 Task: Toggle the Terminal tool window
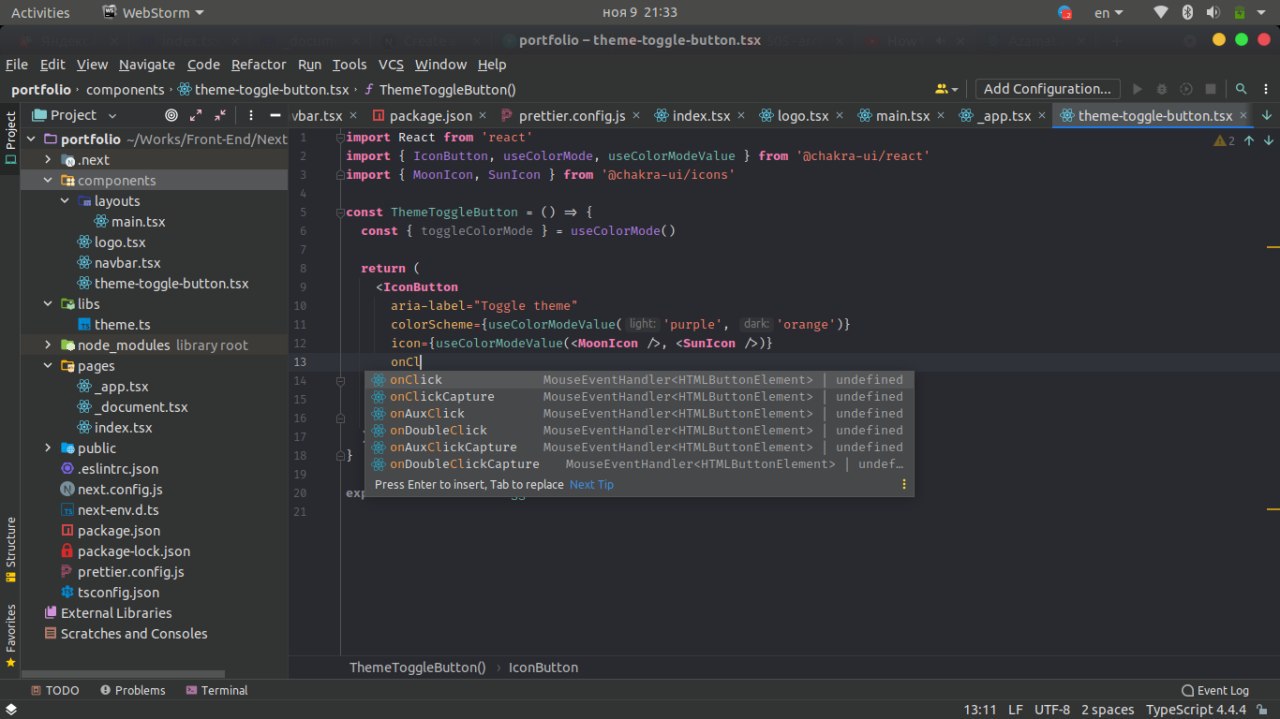pyautogui.click(x=216, y=690)
